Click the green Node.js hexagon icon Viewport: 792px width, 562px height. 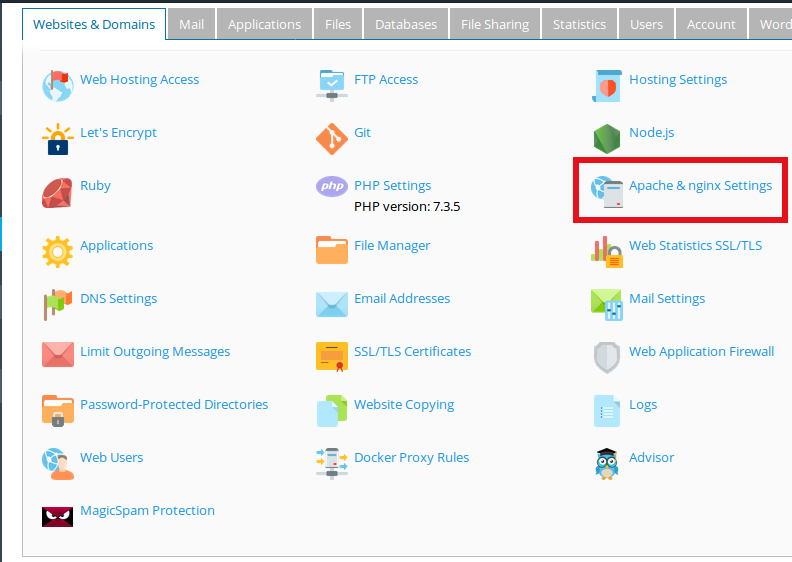[x=607, y=139]
